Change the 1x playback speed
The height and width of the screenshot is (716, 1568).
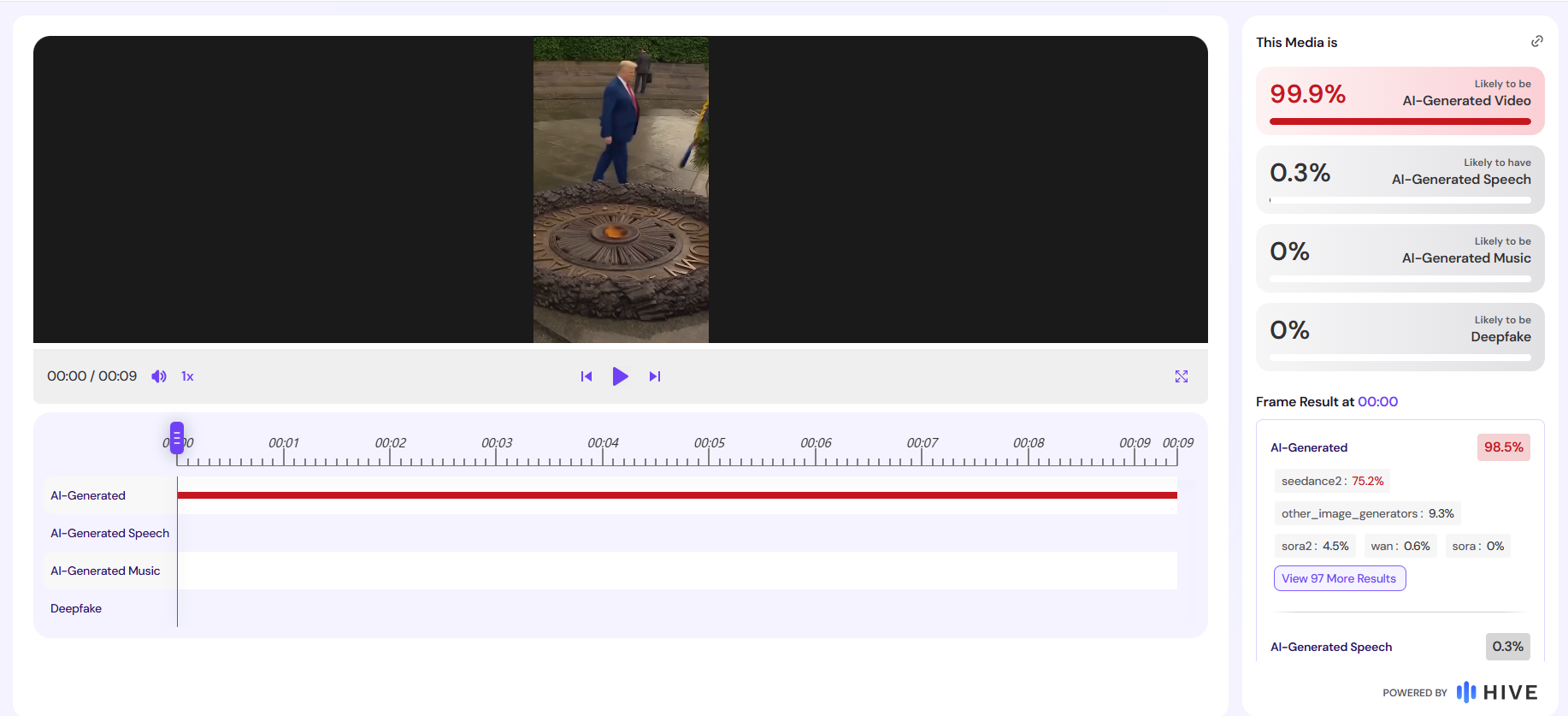point(187,376)
